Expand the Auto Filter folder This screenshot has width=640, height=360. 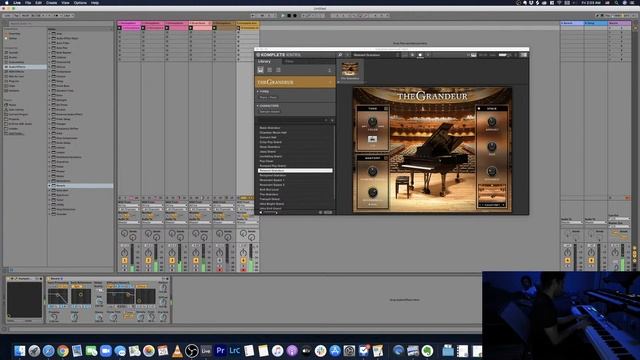coord(49,43)
